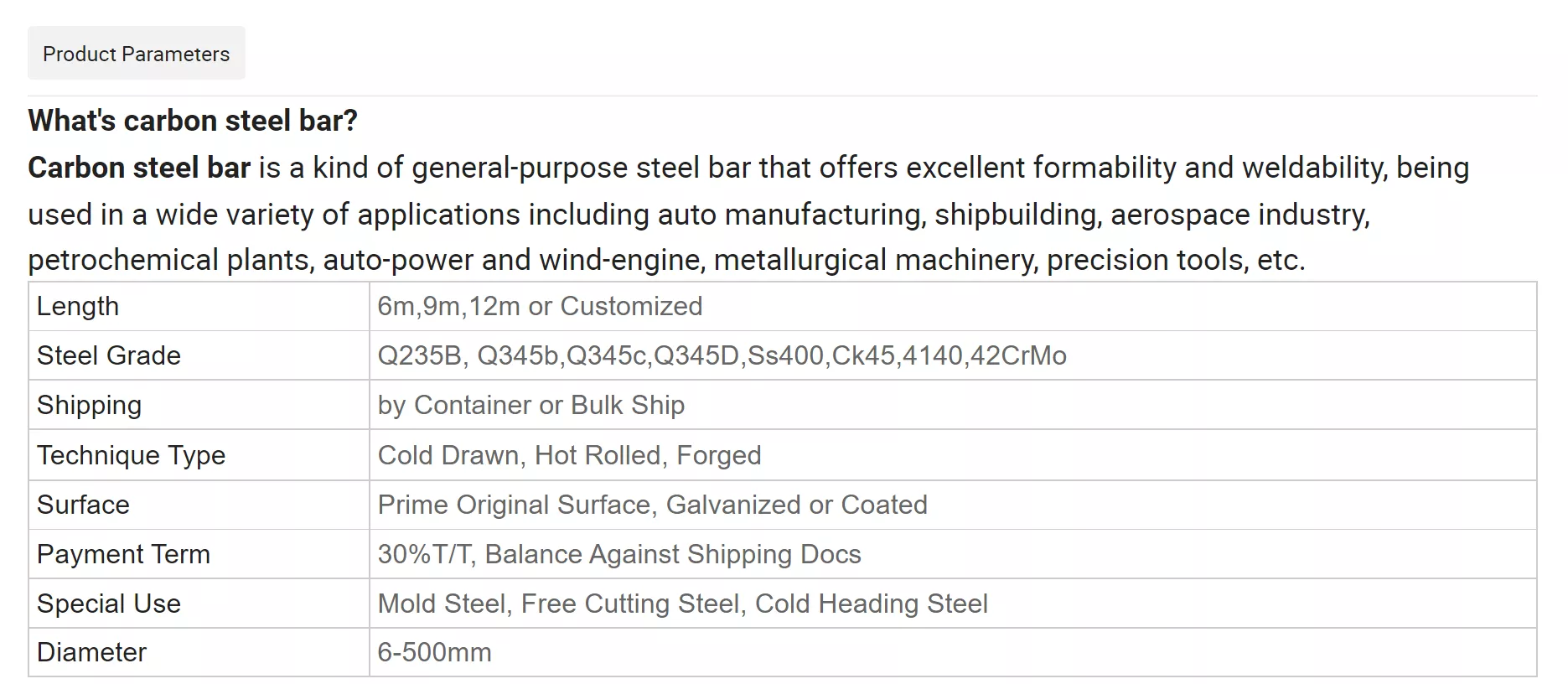Image resolution: width=1568 pixels, height=684 pixels.
Task: Open the Product Parameters tab
Action: (136, 53)
